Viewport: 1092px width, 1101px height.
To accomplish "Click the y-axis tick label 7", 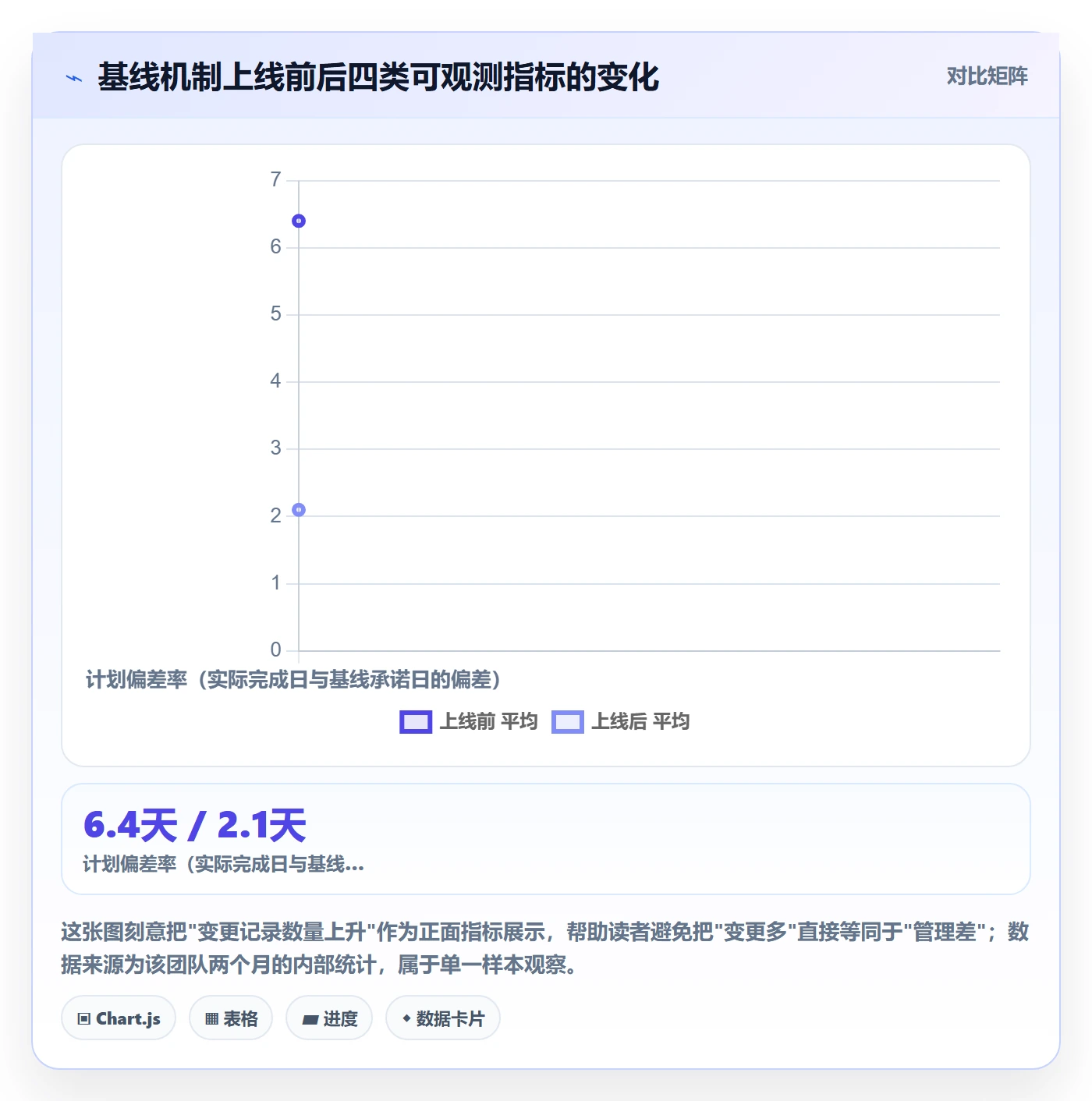I will (x=275, y=180).
